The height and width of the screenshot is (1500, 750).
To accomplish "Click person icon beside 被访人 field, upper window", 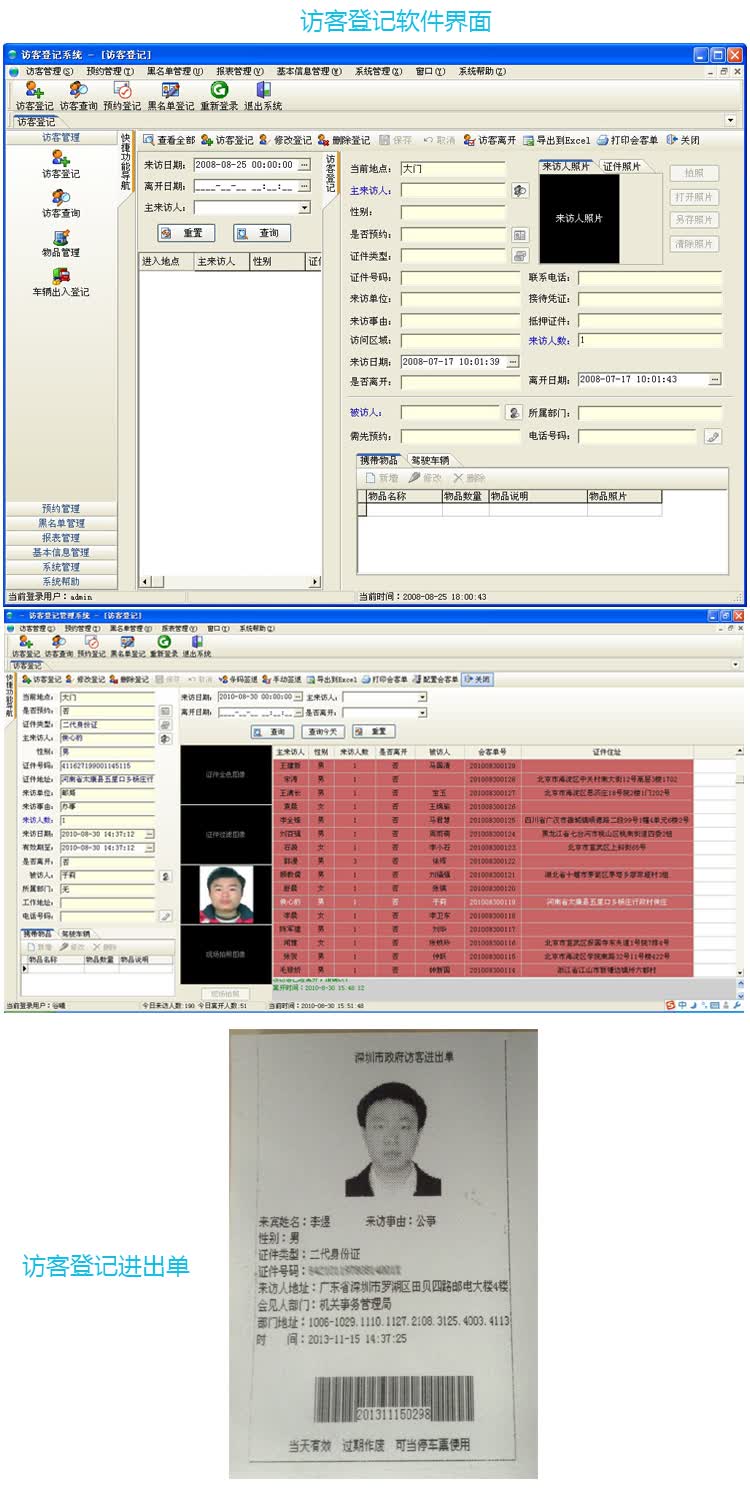I will [514, 412].
